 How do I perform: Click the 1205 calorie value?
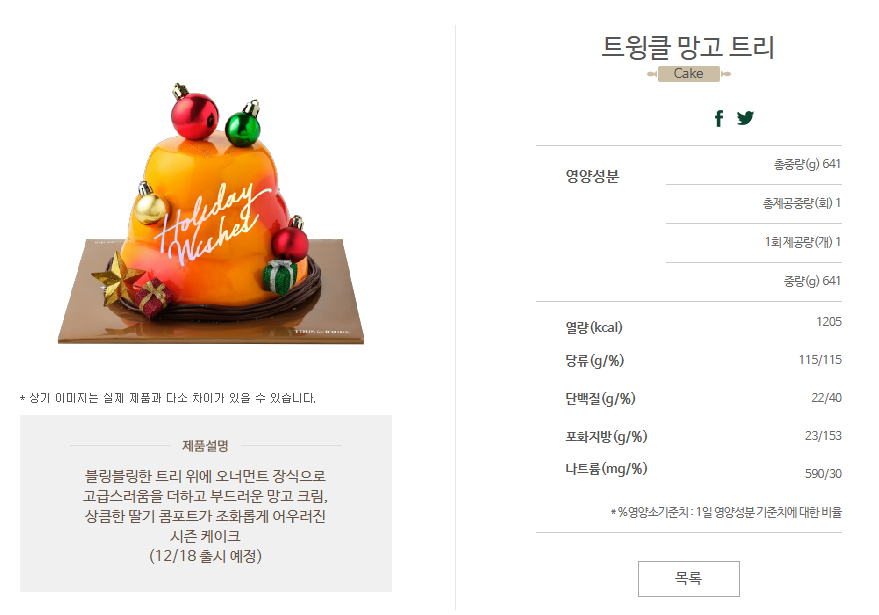829,322
